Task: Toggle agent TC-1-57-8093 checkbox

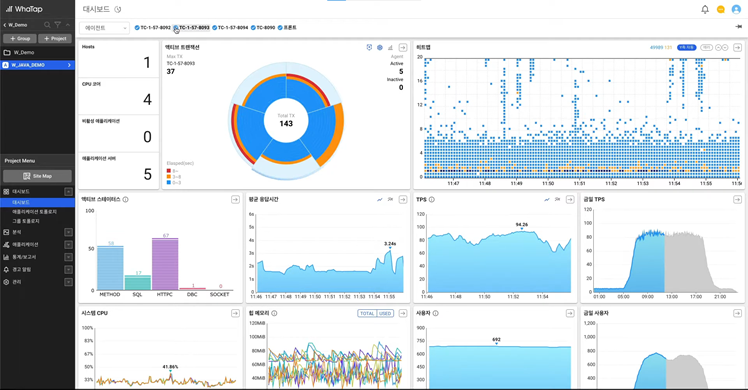Action: 176,28
